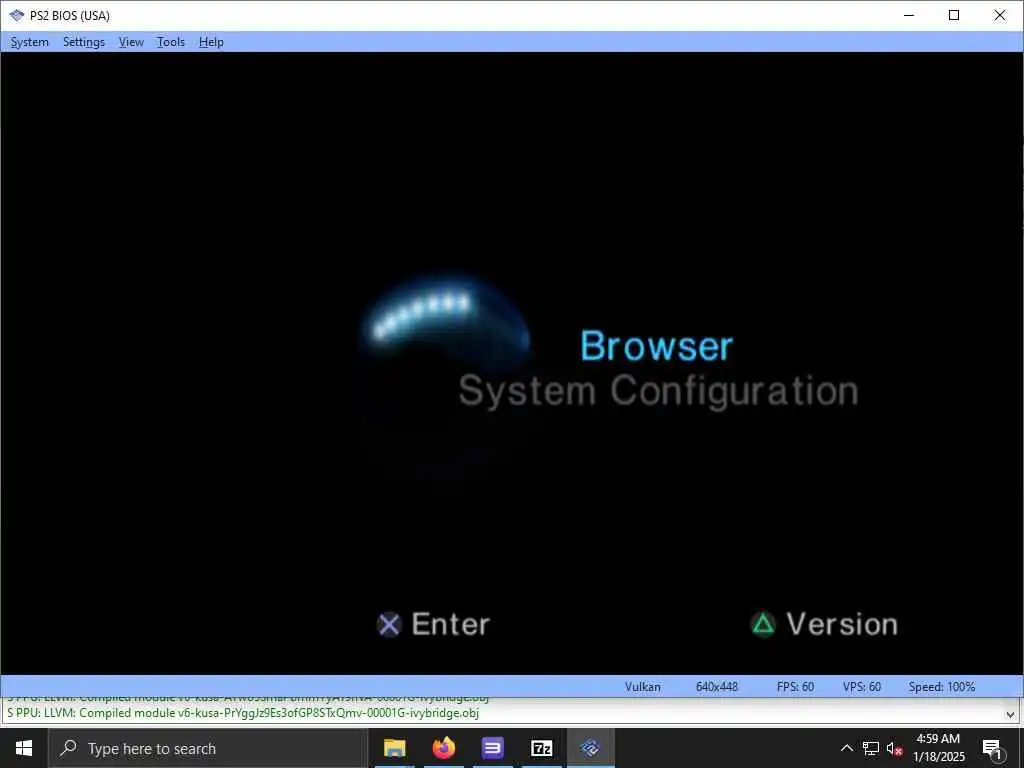Open Firefox from the taskbar
The width and height of the screenshot is (1024, 768).
point(443,748)
